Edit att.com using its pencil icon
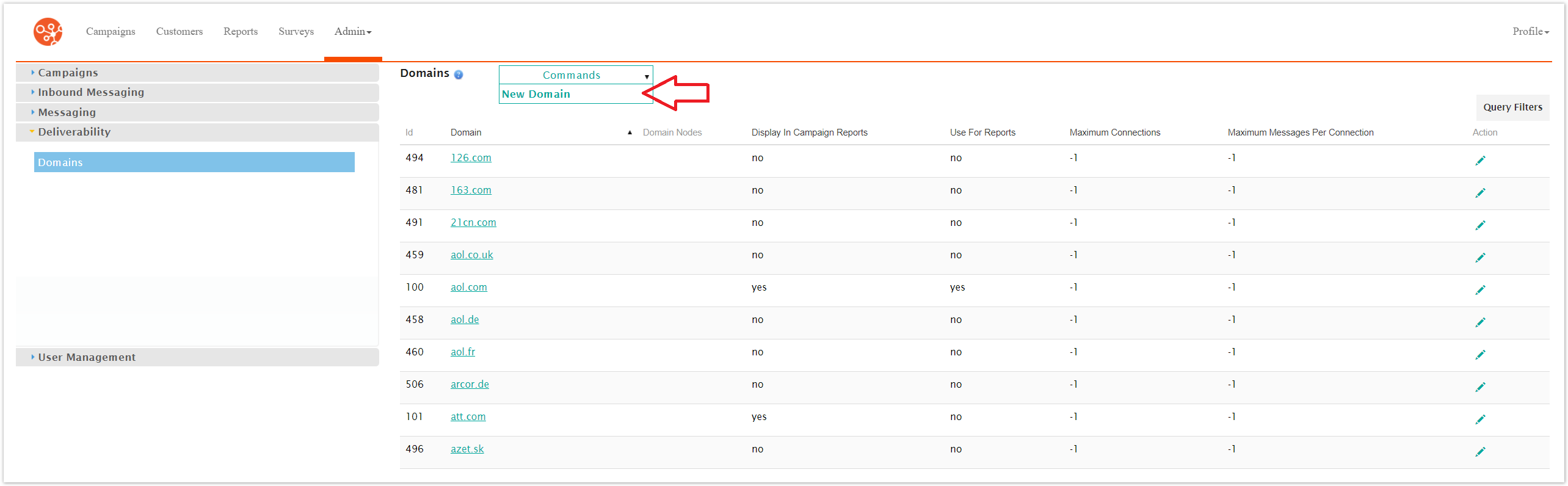Image resolution: width=1568 pixels, height=486 pixels. click(1480, 419)
